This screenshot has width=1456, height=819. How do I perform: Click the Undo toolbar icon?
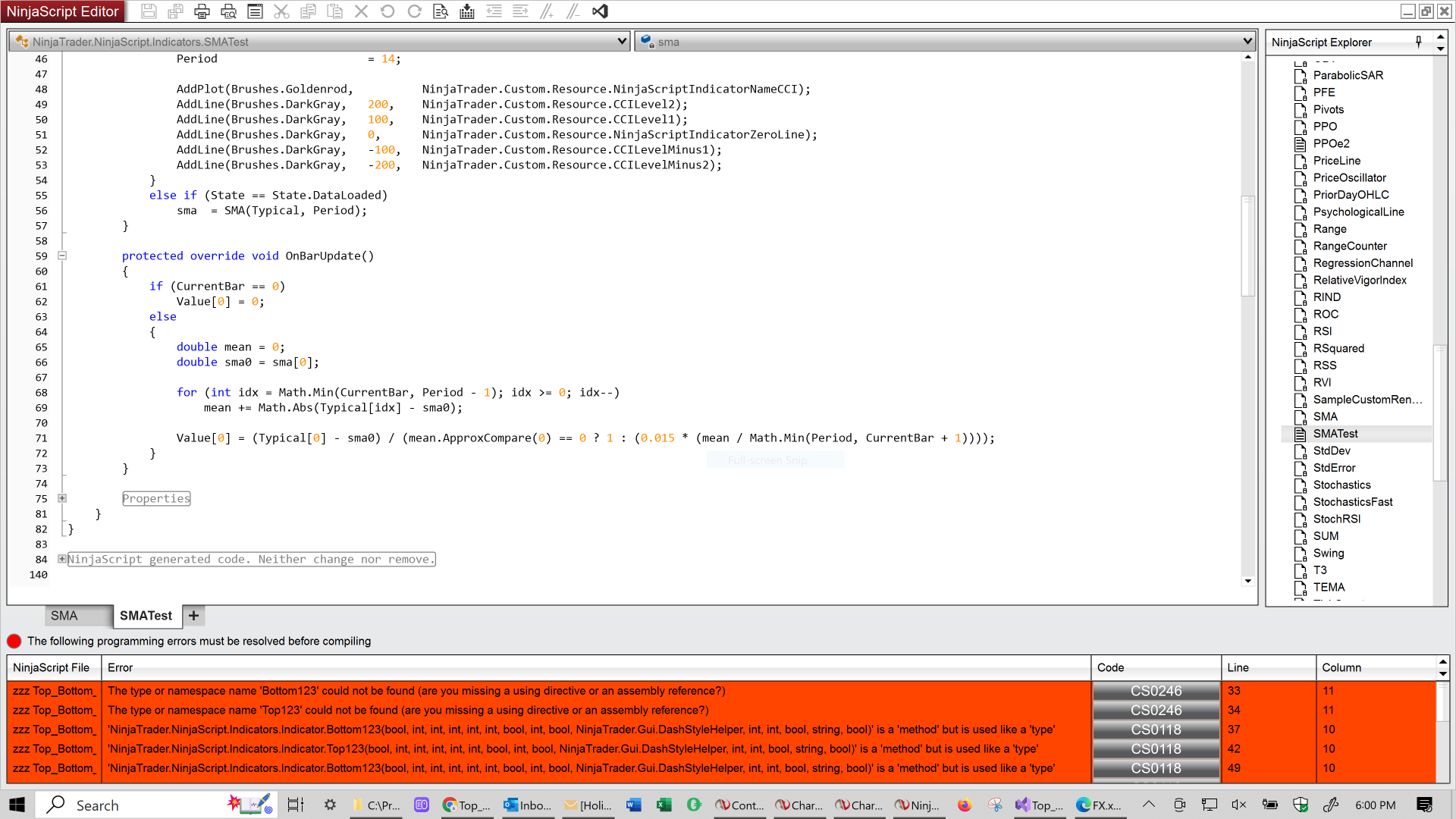pos(388,11)
